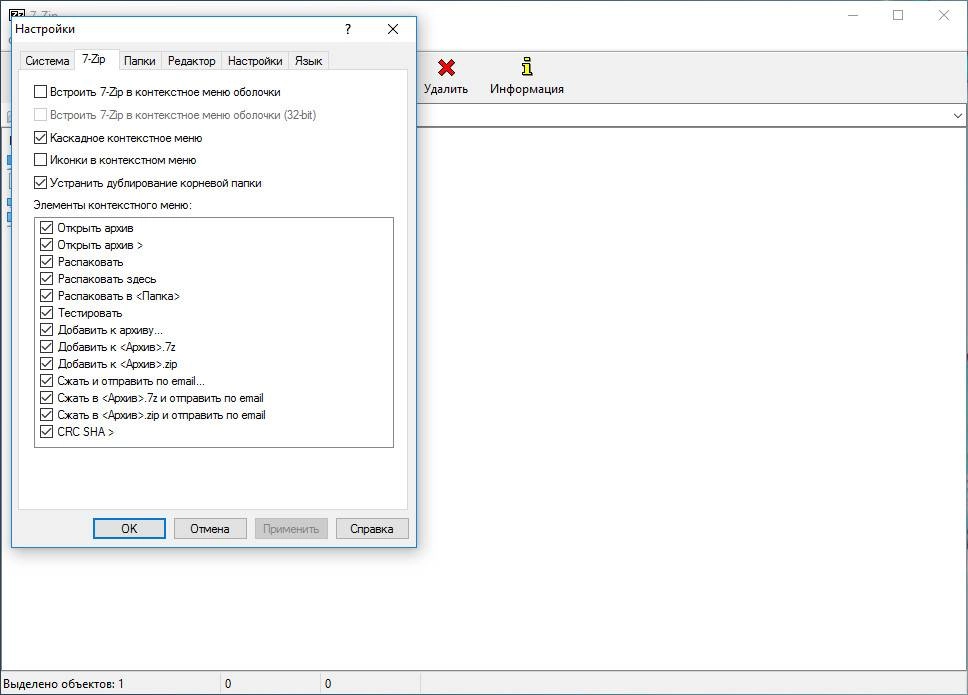The width and height of the screenshot is (968, 695).
Task: Switch to the Редактор tab
Action: click(x=191, y=60)
